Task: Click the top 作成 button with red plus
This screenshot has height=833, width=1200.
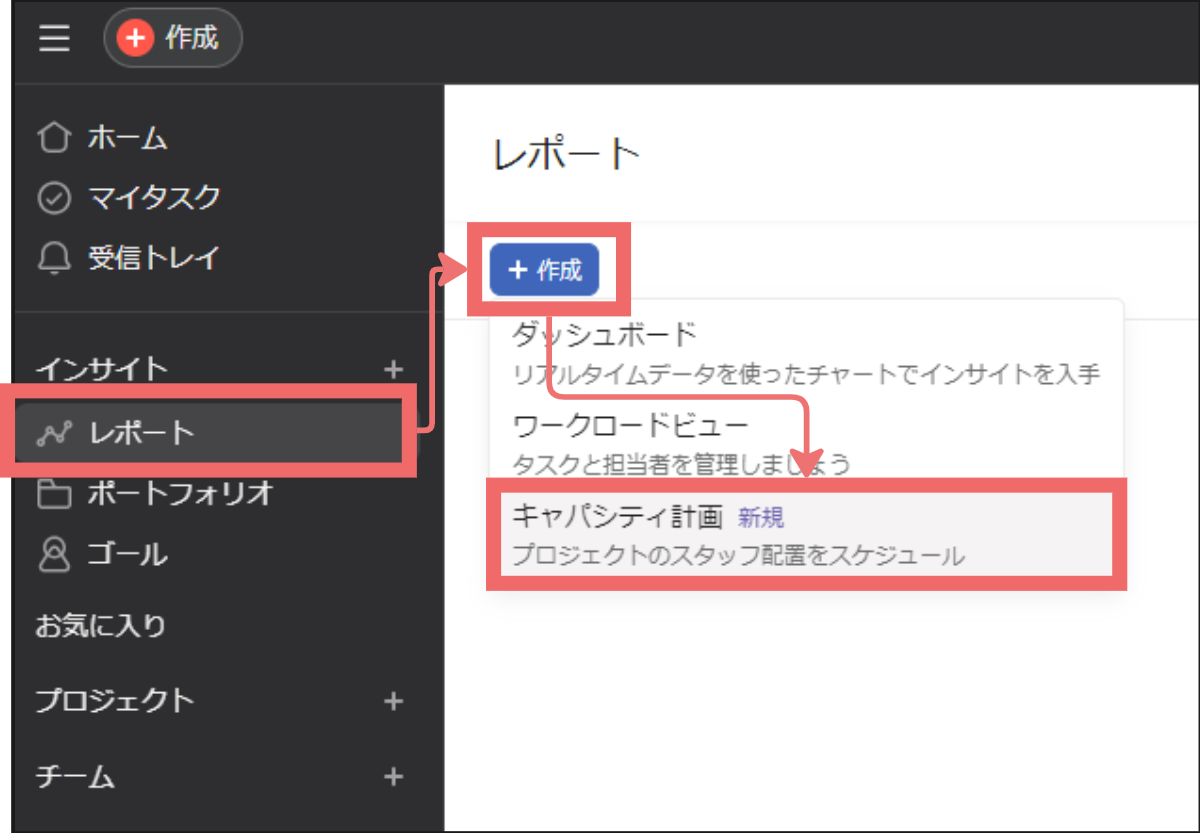Action: click(x=172, y=38)
